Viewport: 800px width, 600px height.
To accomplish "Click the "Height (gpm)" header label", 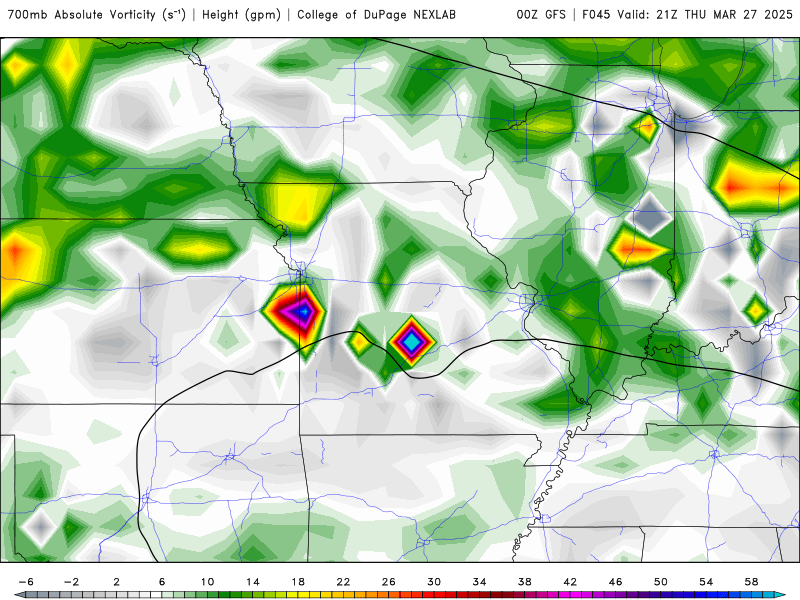I will click(241, 15).
